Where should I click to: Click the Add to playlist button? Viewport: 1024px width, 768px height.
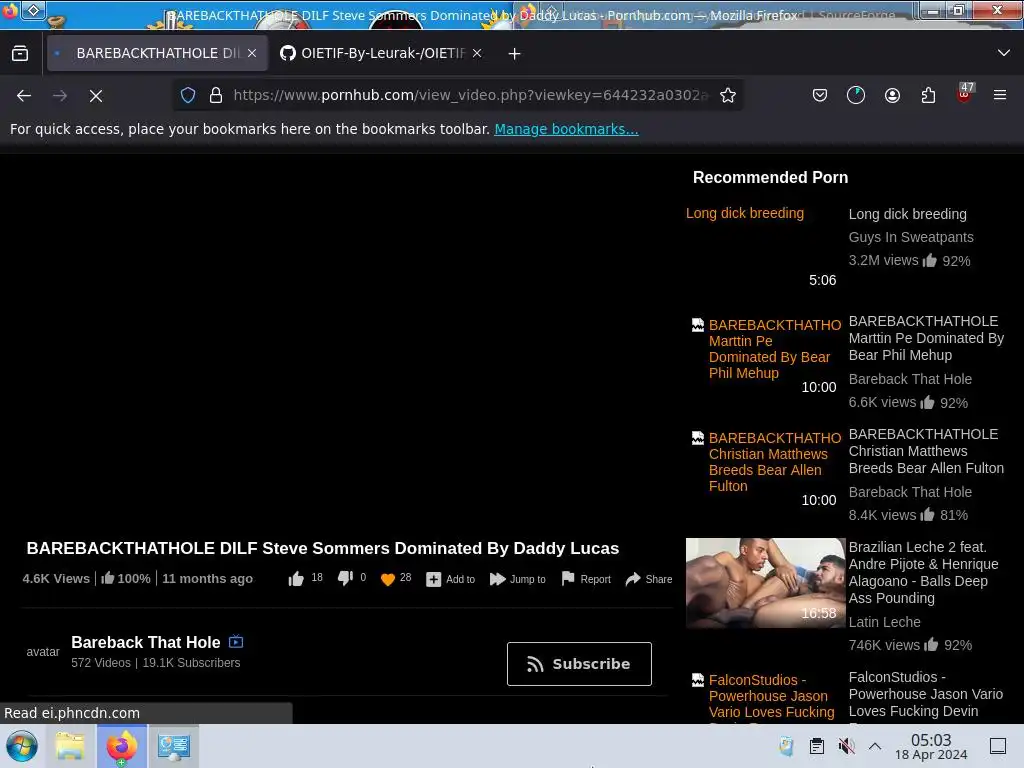pos(450,579)
